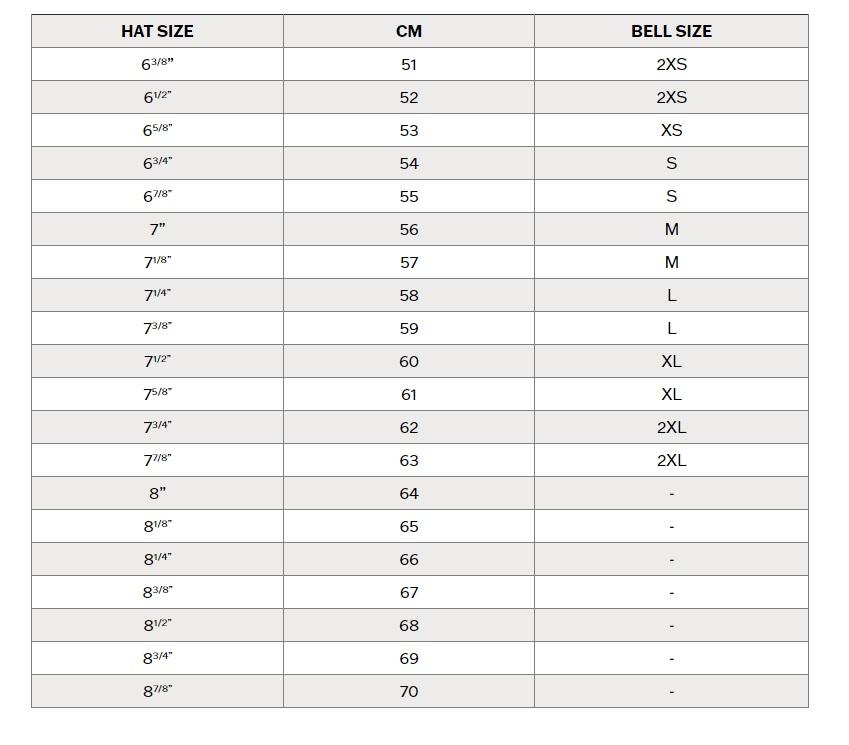Click the 7 3/4" hat size cell
The height and width of the screenshot is (745, 849).
pos(157,428)
